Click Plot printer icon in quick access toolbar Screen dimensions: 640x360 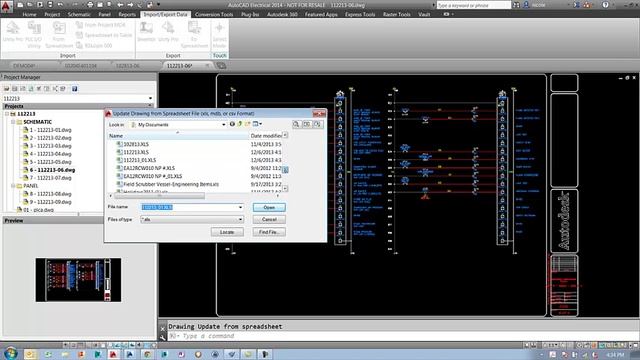coord(90,5)
